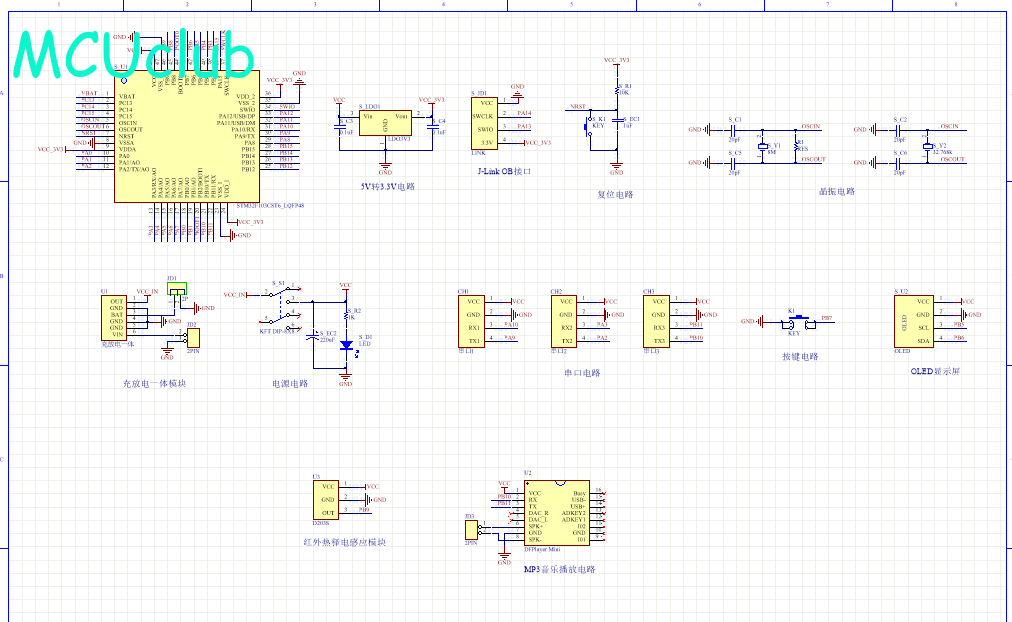Image resolution: width=1012 pixels, height=622 pixels.
Task: Click the ADKEY2 pin name on DFPlayer
Action: pos(574,513)
